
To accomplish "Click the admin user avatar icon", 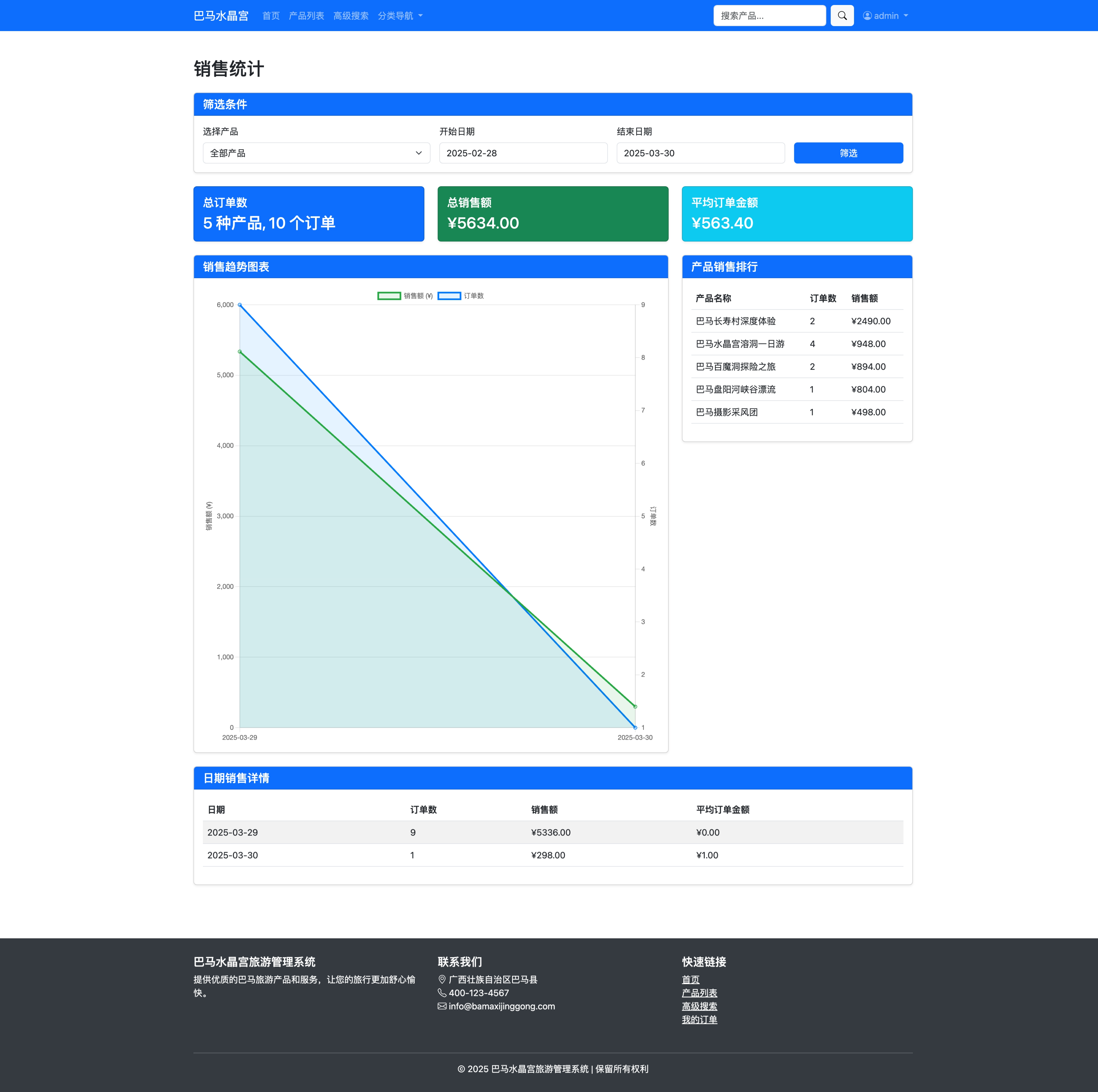I will 867,16.
